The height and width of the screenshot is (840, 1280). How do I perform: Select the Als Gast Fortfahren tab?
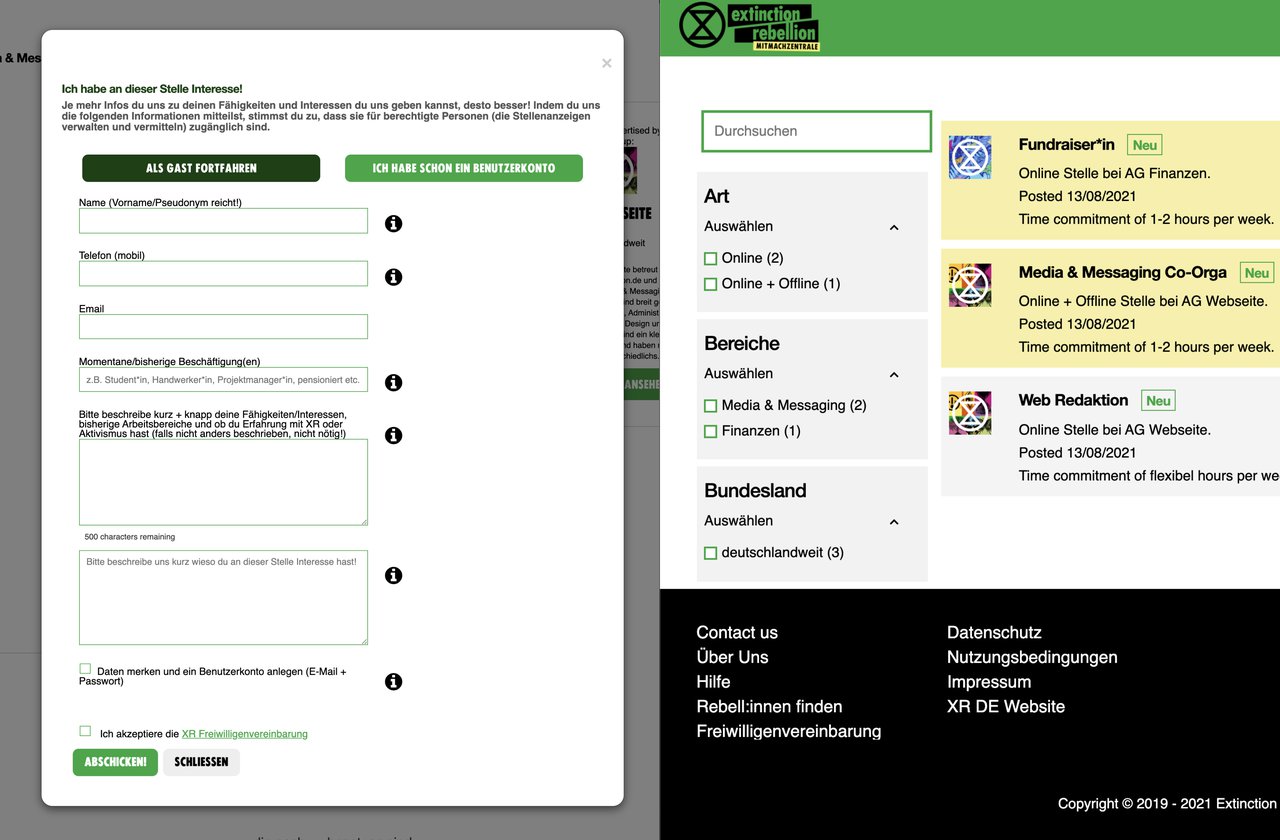201,168
